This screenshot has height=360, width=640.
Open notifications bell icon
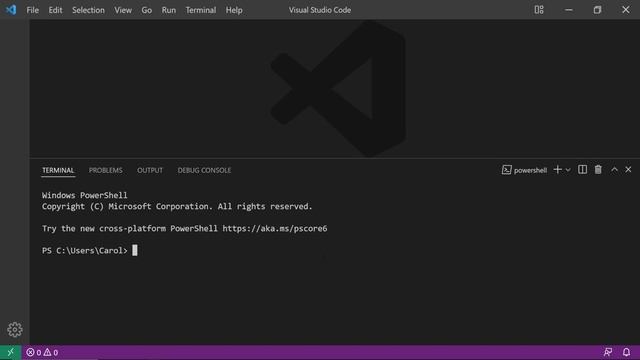pyautogui.click(x=626, y=352)
